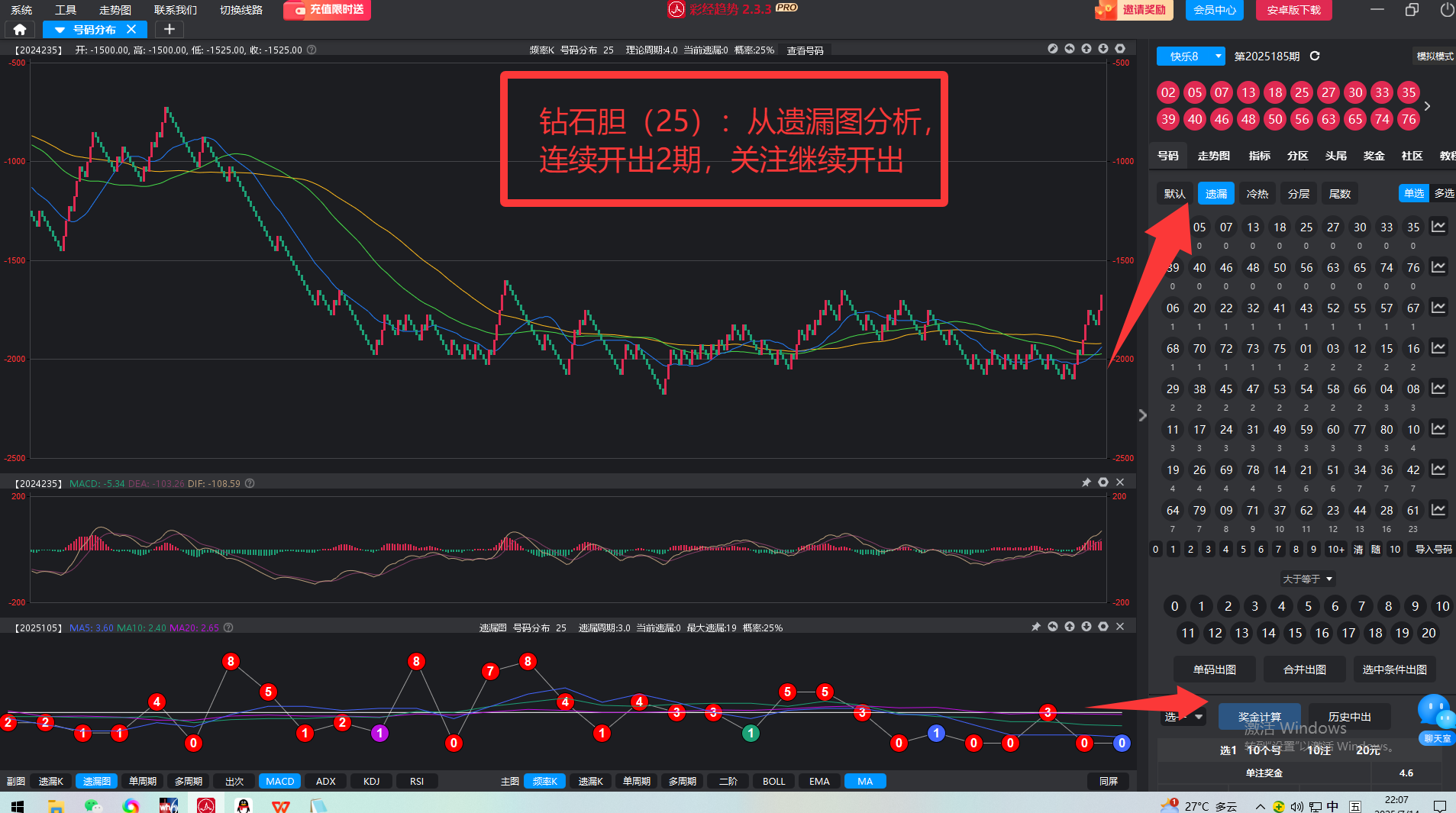Open main chart settings hexagon icon
Image resolution: width=1456 pixels, height=813 pixels.
click(x=1120, y=49)
